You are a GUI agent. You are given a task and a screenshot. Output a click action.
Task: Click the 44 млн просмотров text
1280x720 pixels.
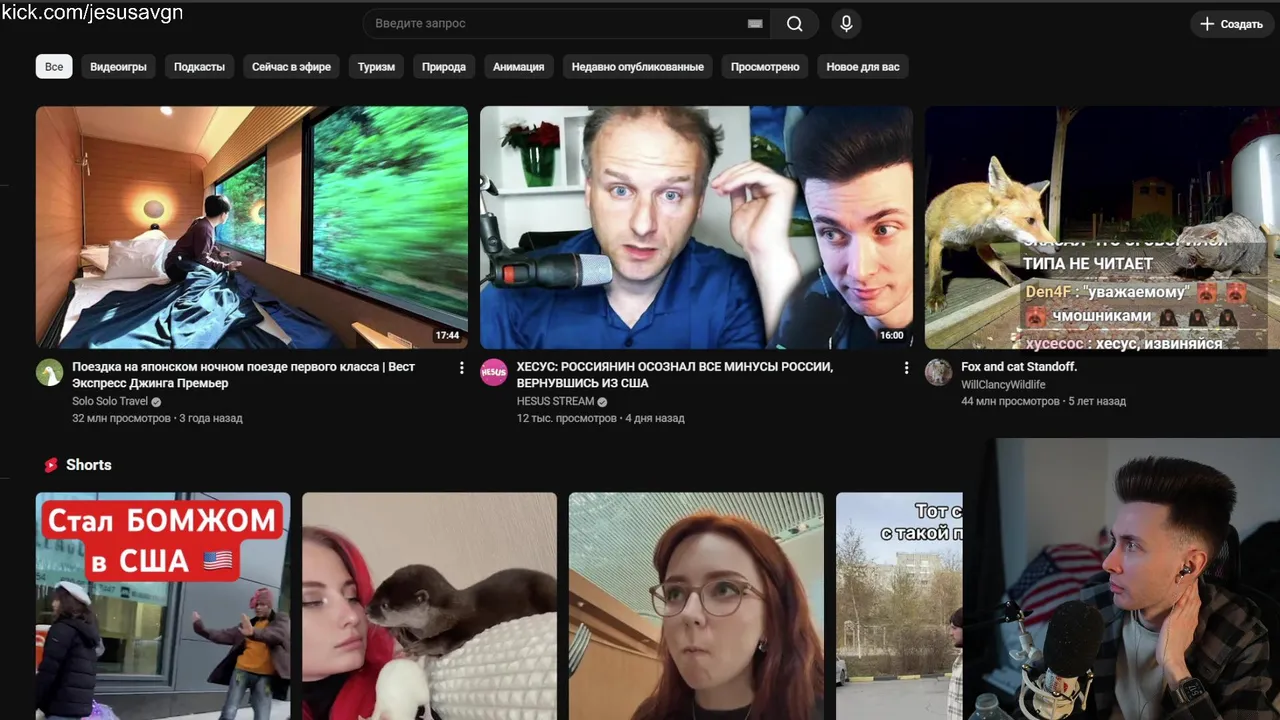(x=1010, y=401)
